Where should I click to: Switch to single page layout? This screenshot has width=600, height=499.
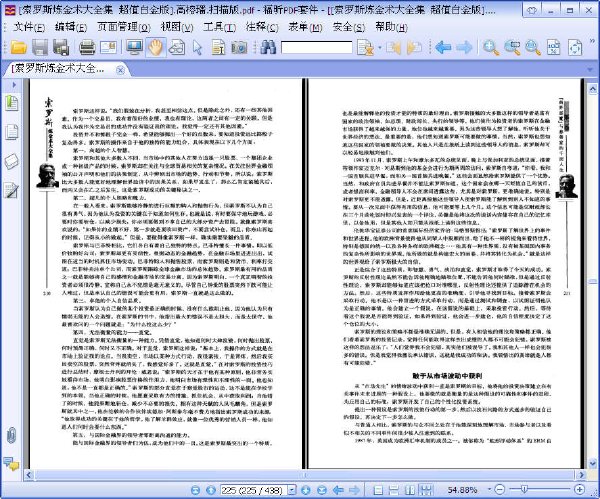378,490
